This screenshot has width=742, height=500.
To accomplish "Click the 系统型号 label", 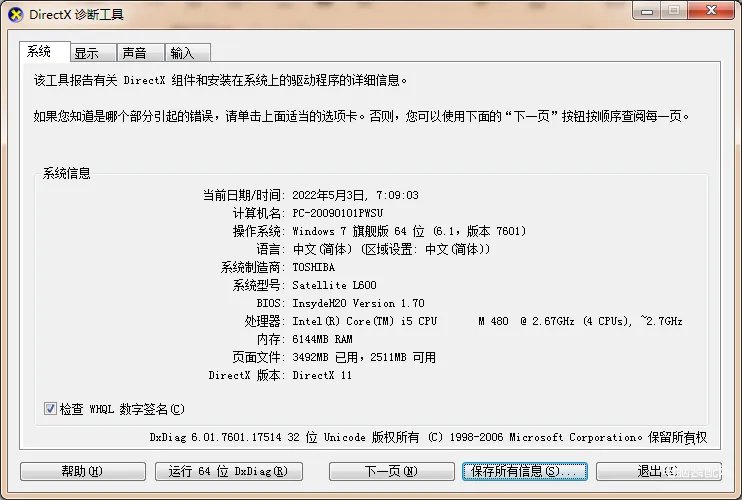I will click(259, 285).
